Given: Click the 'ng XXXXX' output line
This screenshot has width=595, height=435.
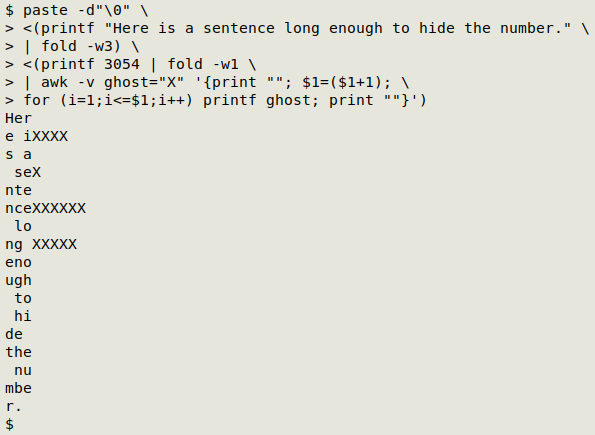Looking at the screenshot, I should 41,245.
